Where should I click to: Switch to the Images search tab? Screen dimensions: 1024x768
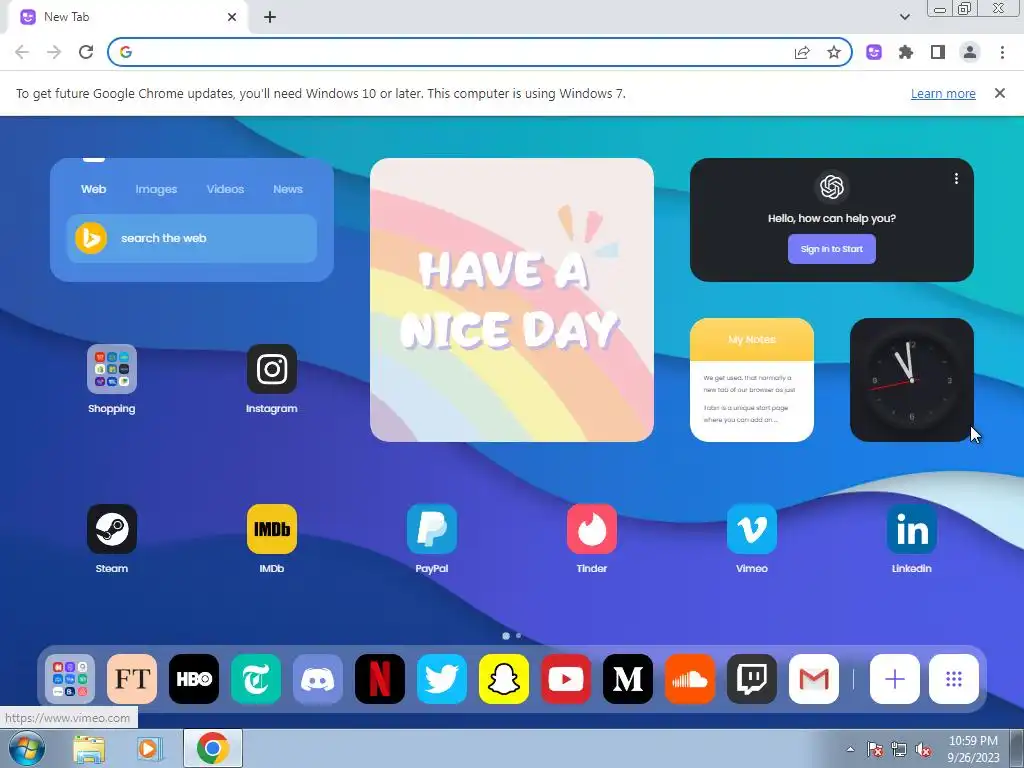pos(156,189)
